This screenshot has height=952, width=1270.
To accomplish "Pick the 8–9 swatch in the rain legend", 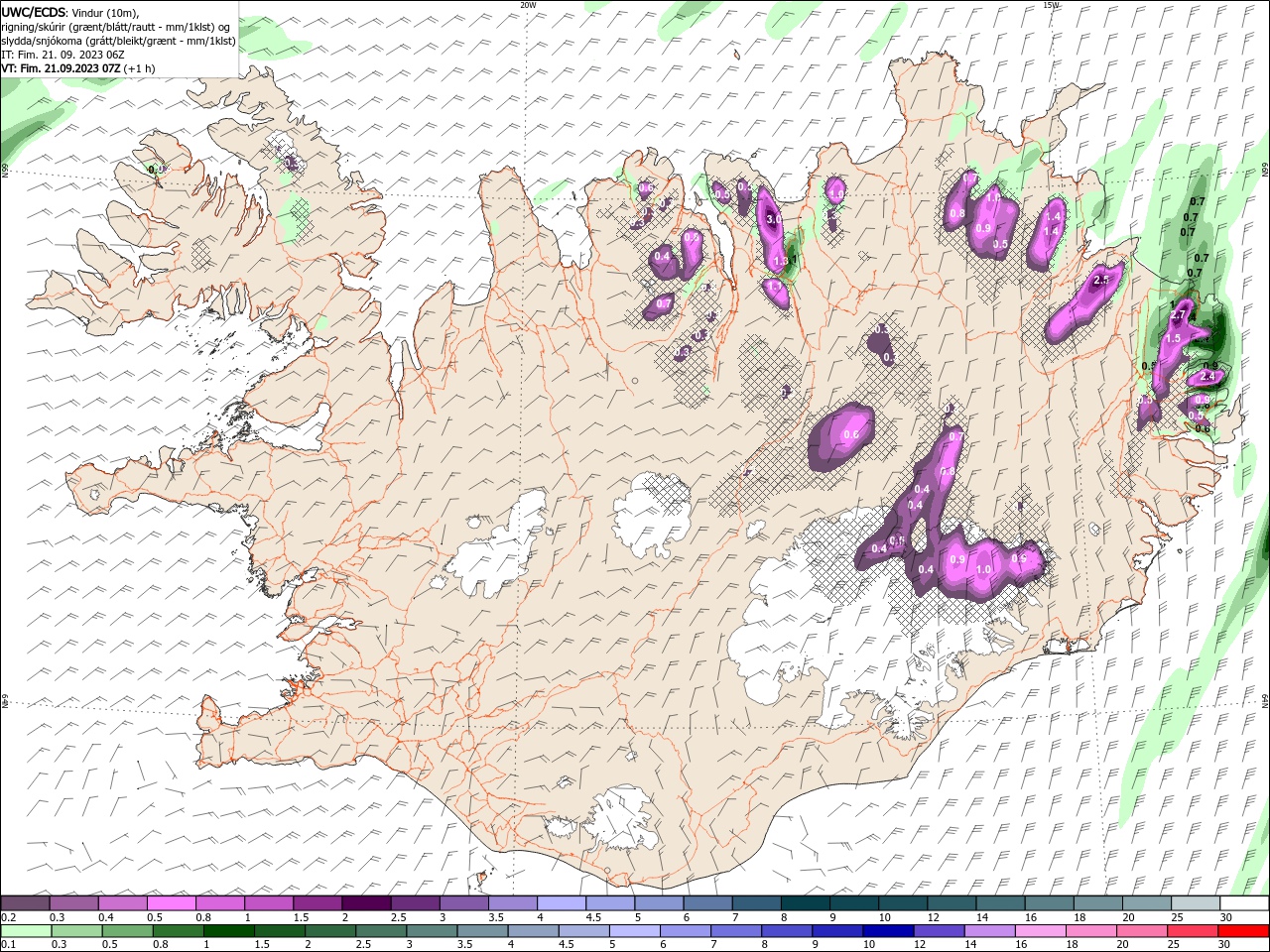I will point(788,931).
